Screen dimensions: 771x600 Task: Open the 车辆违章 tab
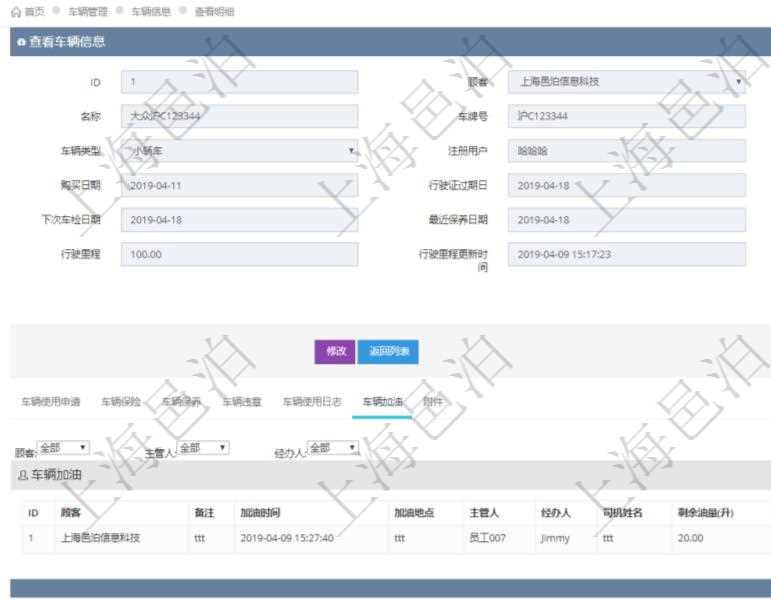pos(241,402)
